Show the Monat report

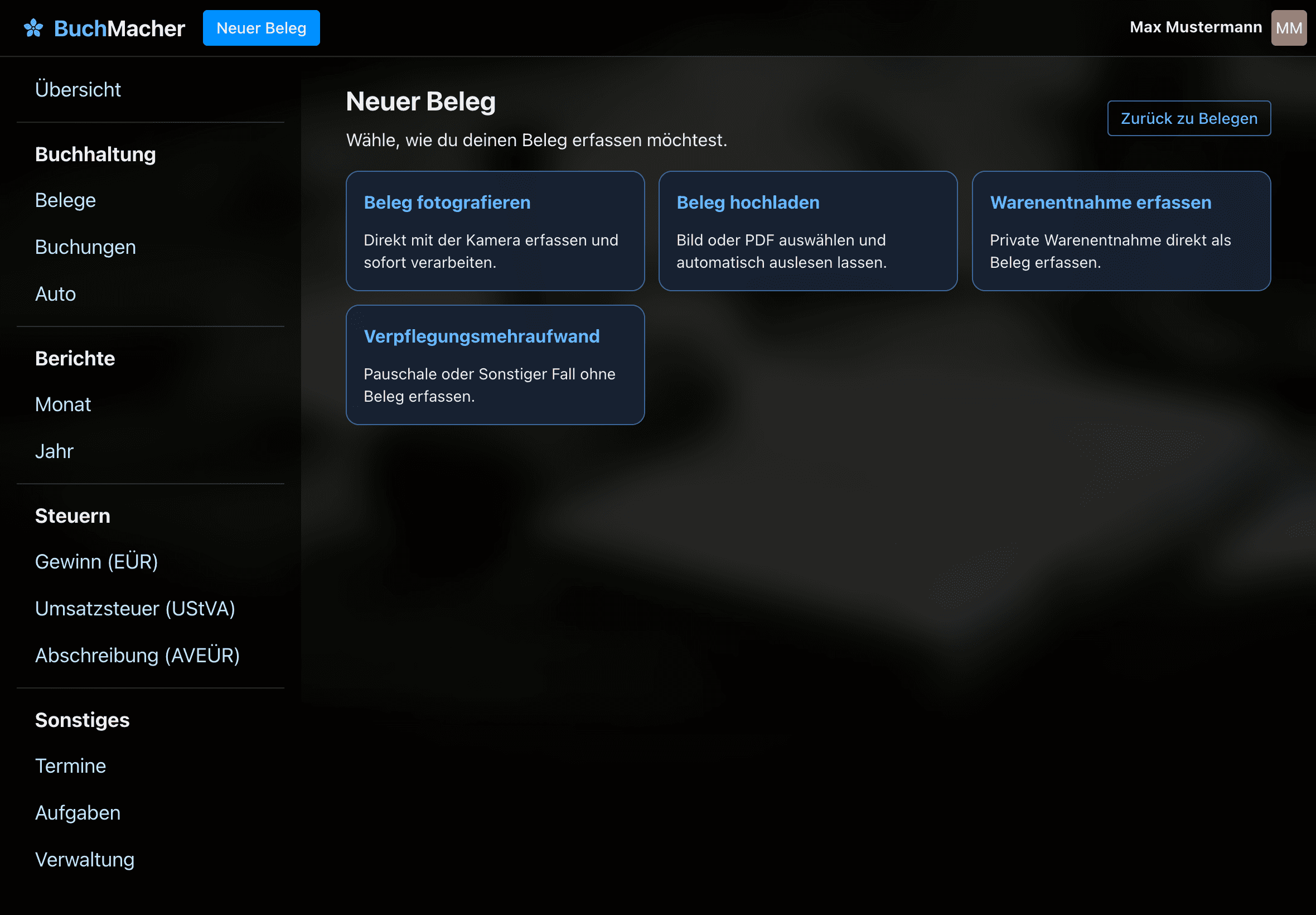[63, 404]
